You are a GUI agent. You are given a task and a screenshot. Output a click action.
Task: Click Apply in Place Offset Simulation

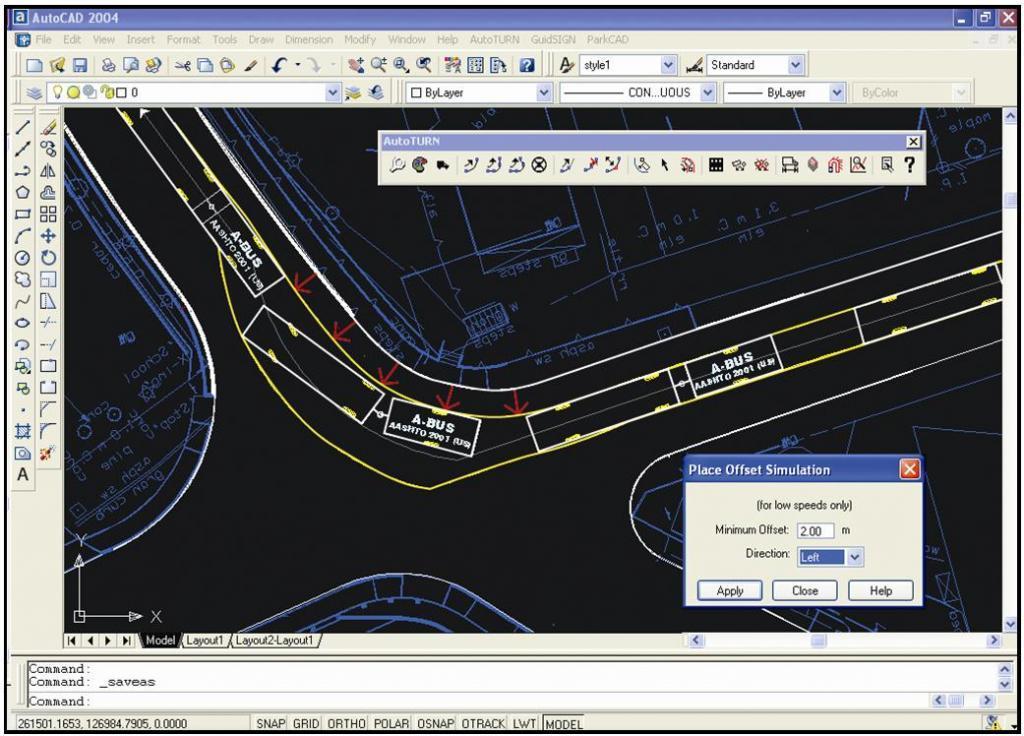(x=729, y=590)
